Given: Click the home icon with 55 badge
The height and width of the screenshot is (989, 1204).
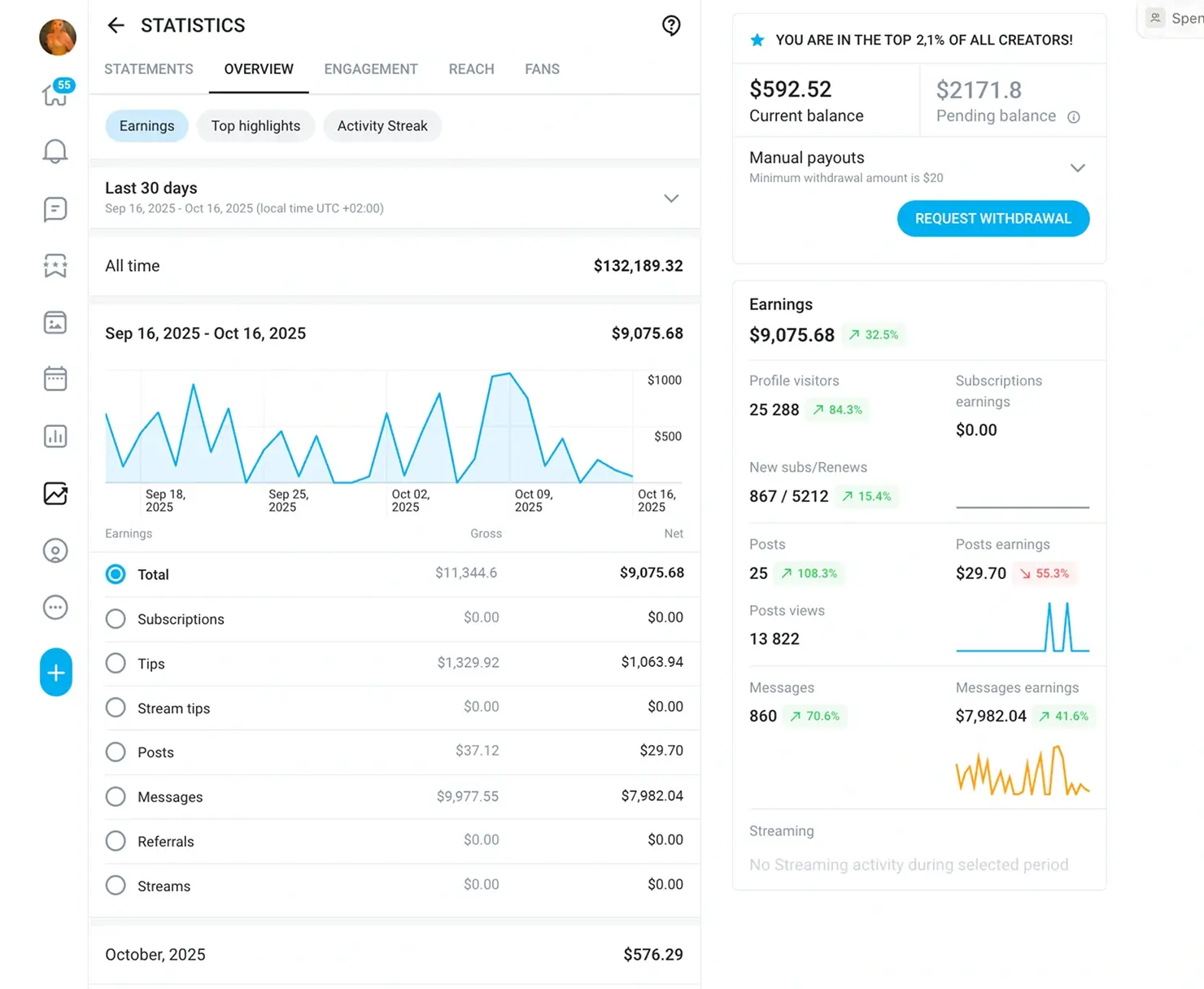Looking at the screenshot, I should coord(55,94).
